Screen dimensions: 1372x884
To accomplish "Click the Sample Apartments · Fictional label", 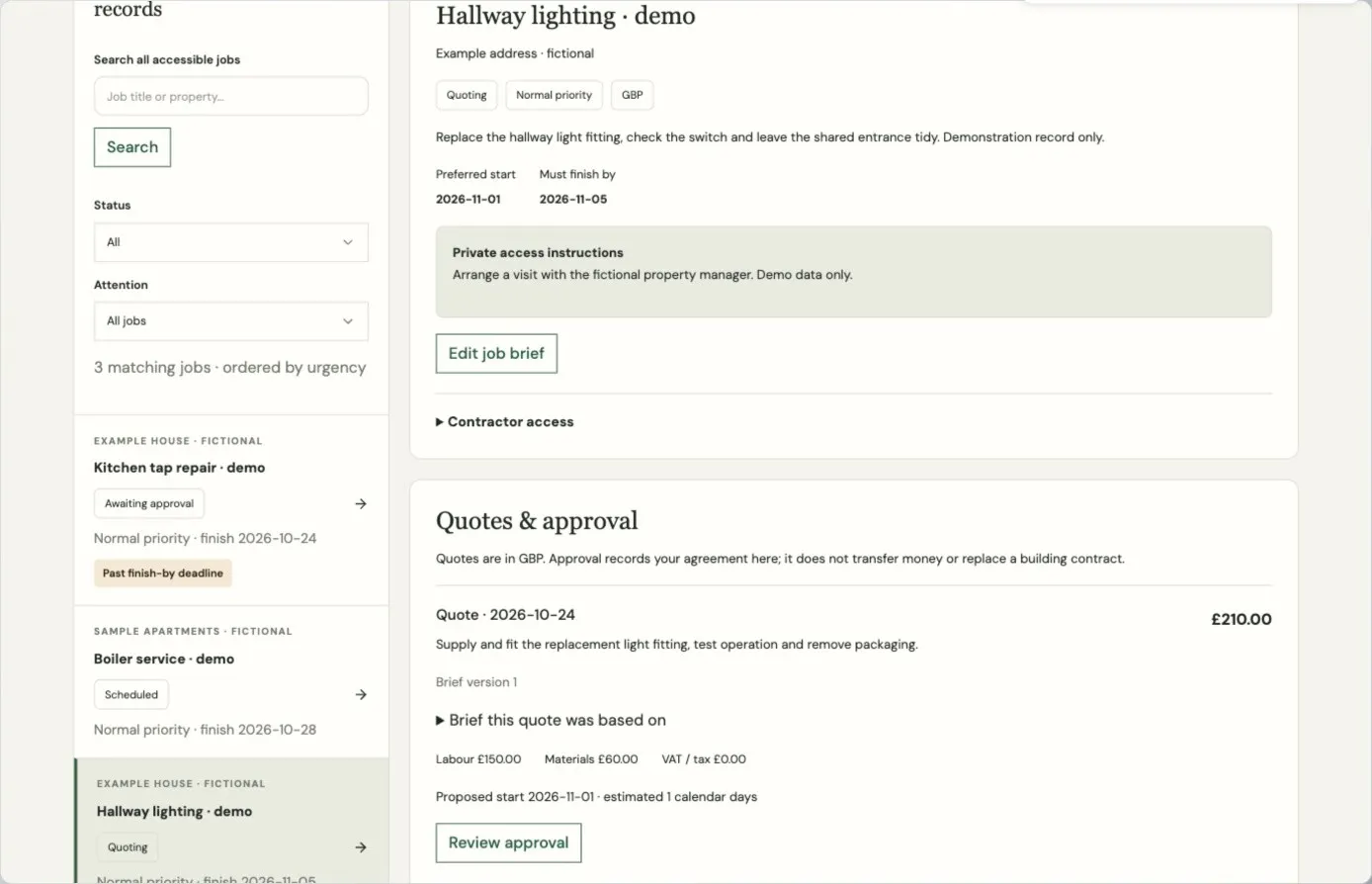I will point(193,631).
